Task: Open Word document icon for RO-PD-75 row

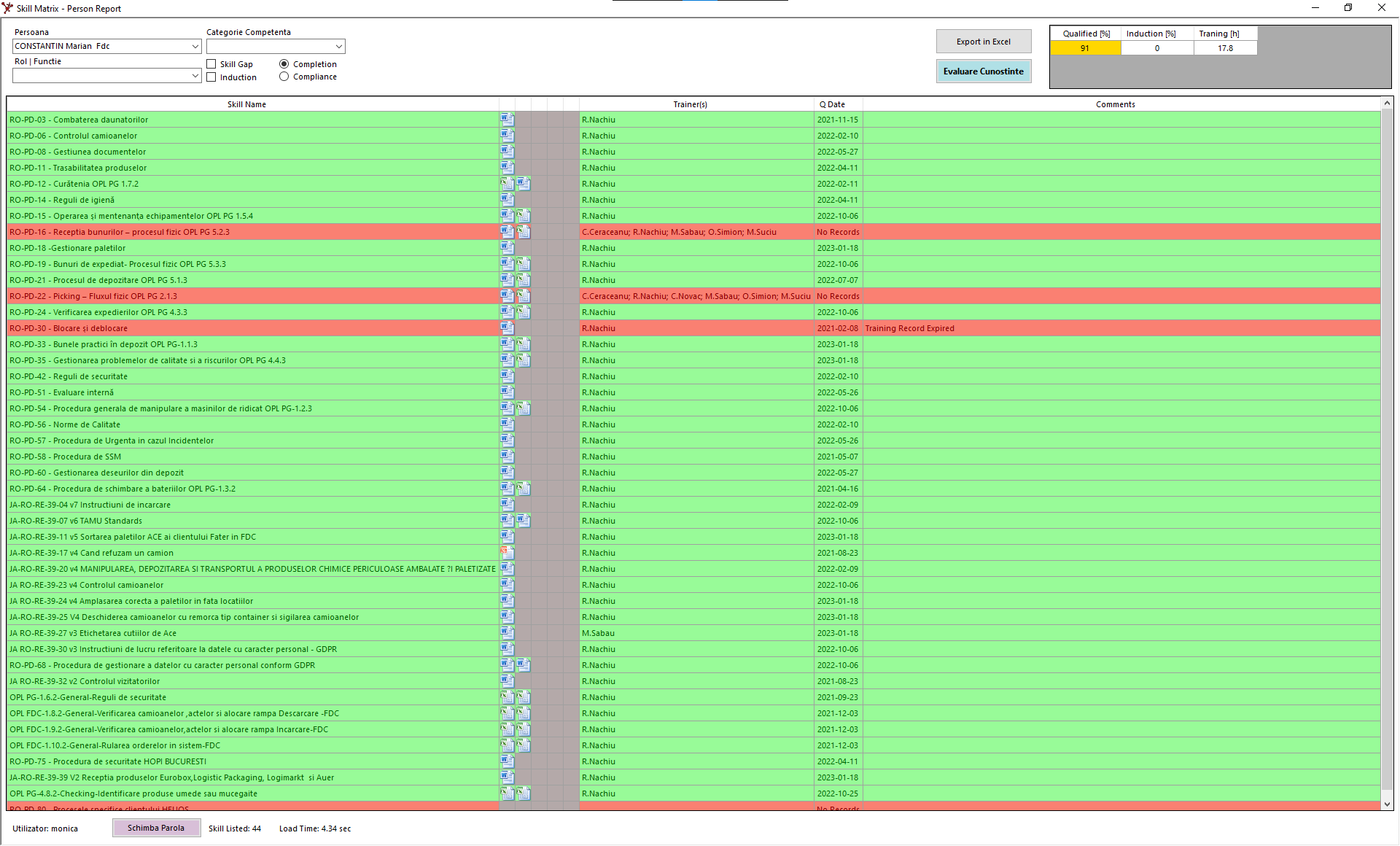Action: pos(507,761)
